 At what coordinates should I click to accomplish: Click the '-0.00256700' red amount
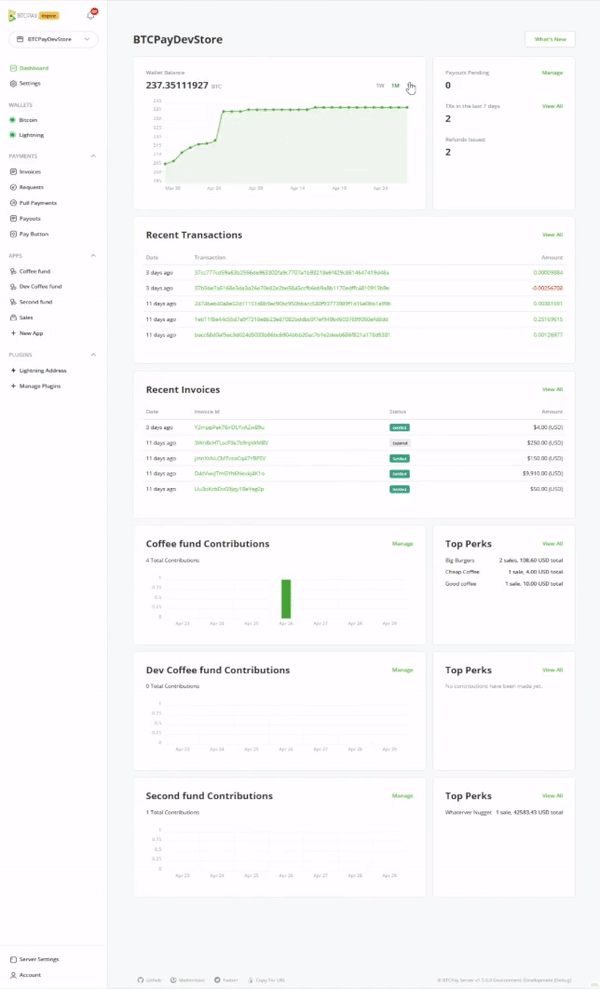tap(547, 288)
